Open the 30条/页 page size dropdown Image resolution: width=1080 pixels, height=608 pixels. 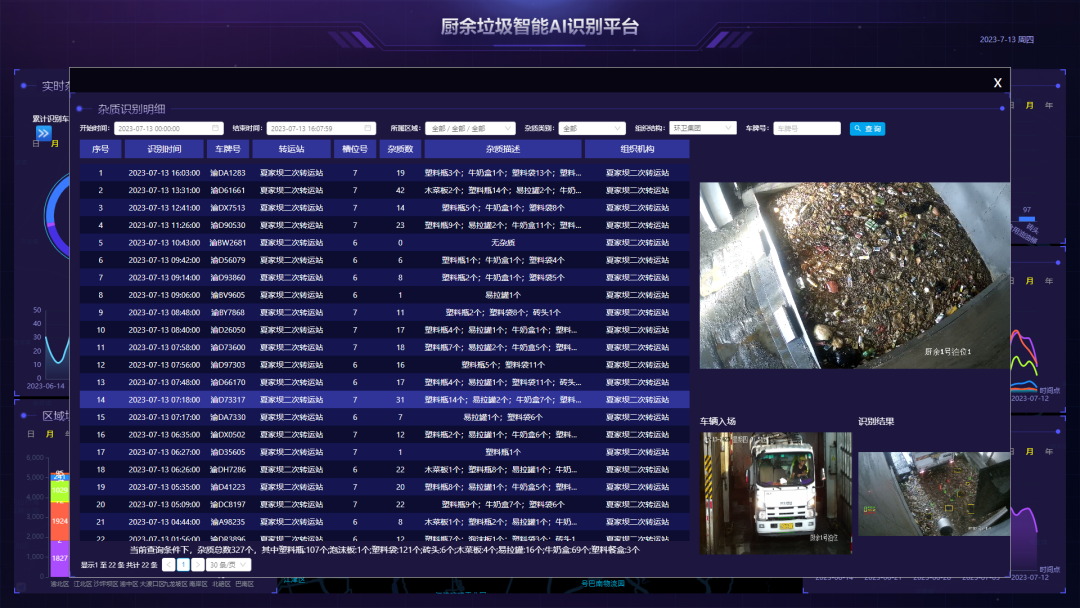[228, 565]
